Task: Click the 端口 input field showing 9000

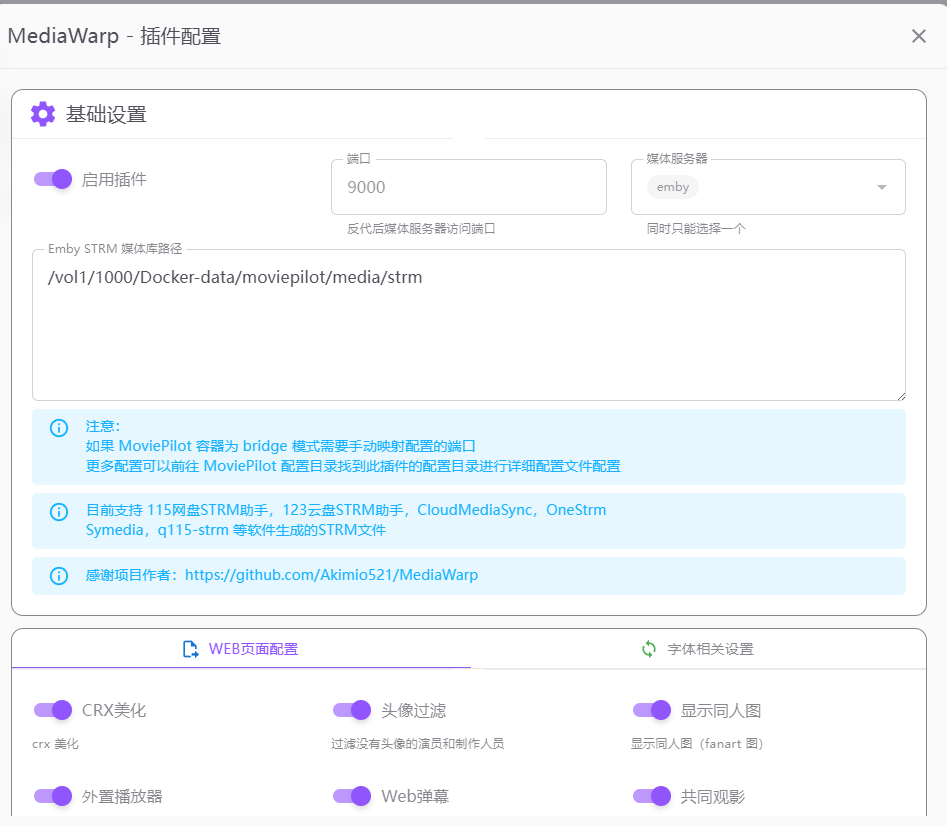Action: pyautogui.click(x=468, y=188)
